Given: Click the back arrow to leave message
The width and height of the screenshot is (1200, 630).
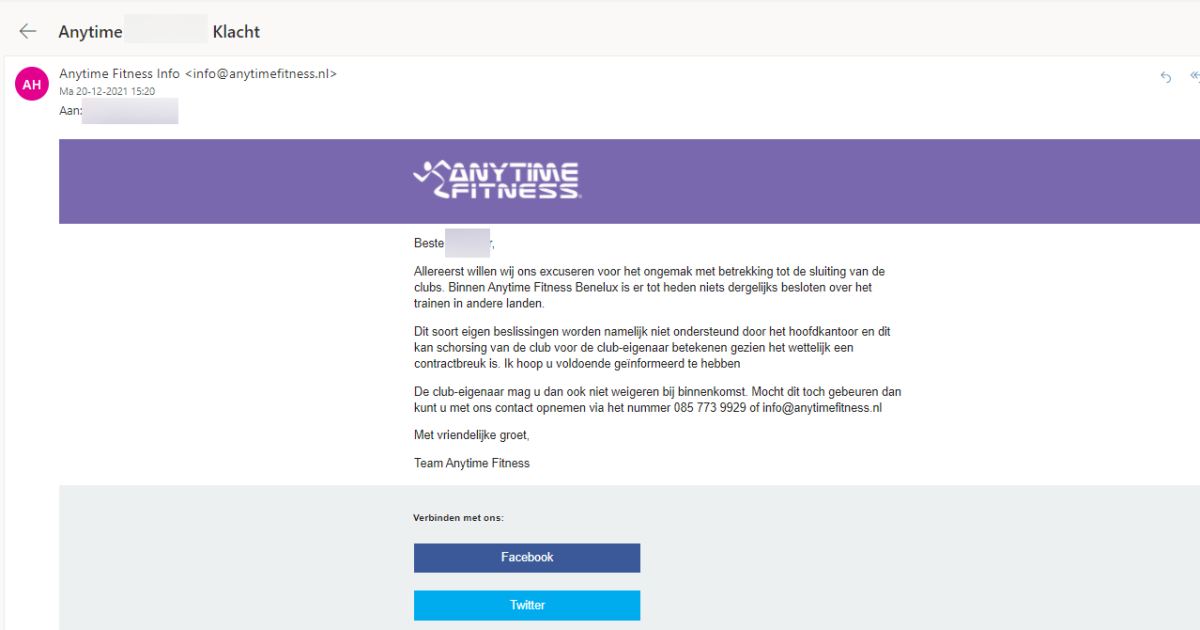Looking at the screenshot, I should pos(28,31).
